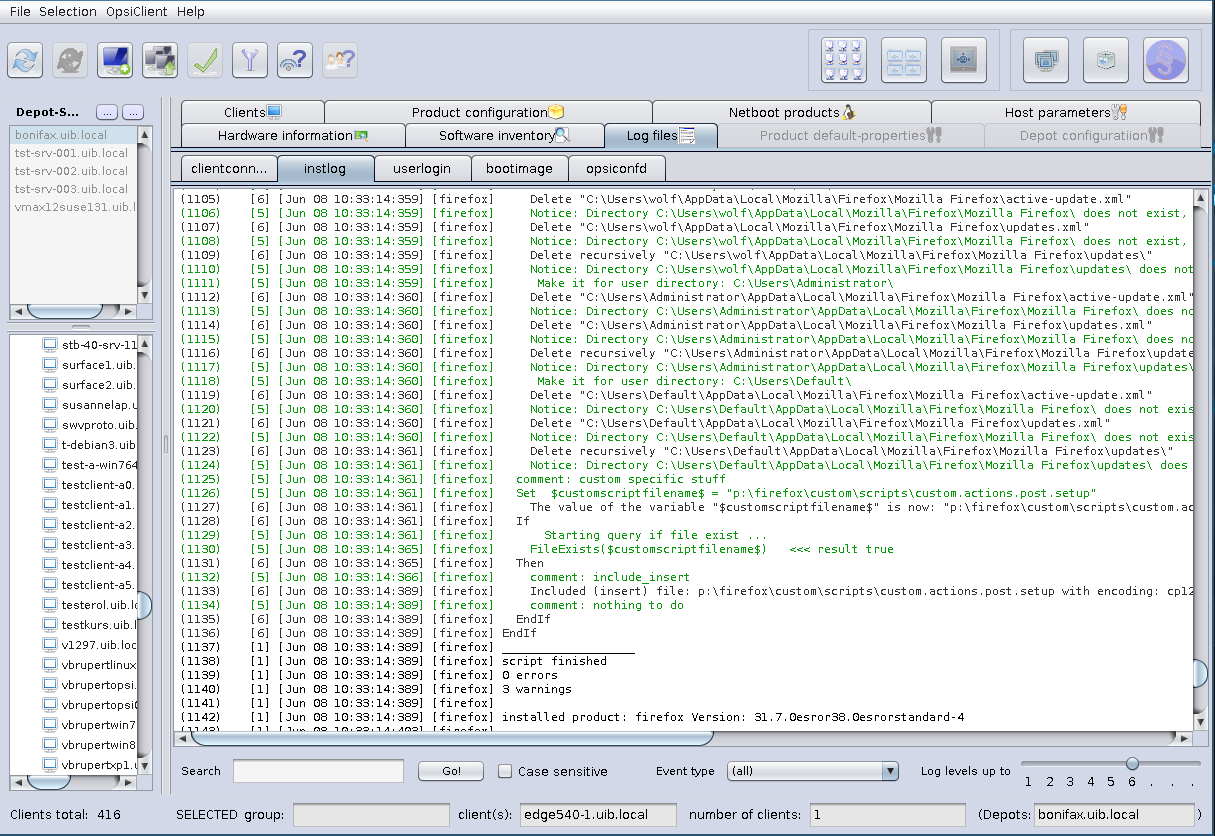Image resolution: width=1215 pixels, height=836 pixels.
Task: Switch to Host parameters tab
Action: click(1066, 112)
